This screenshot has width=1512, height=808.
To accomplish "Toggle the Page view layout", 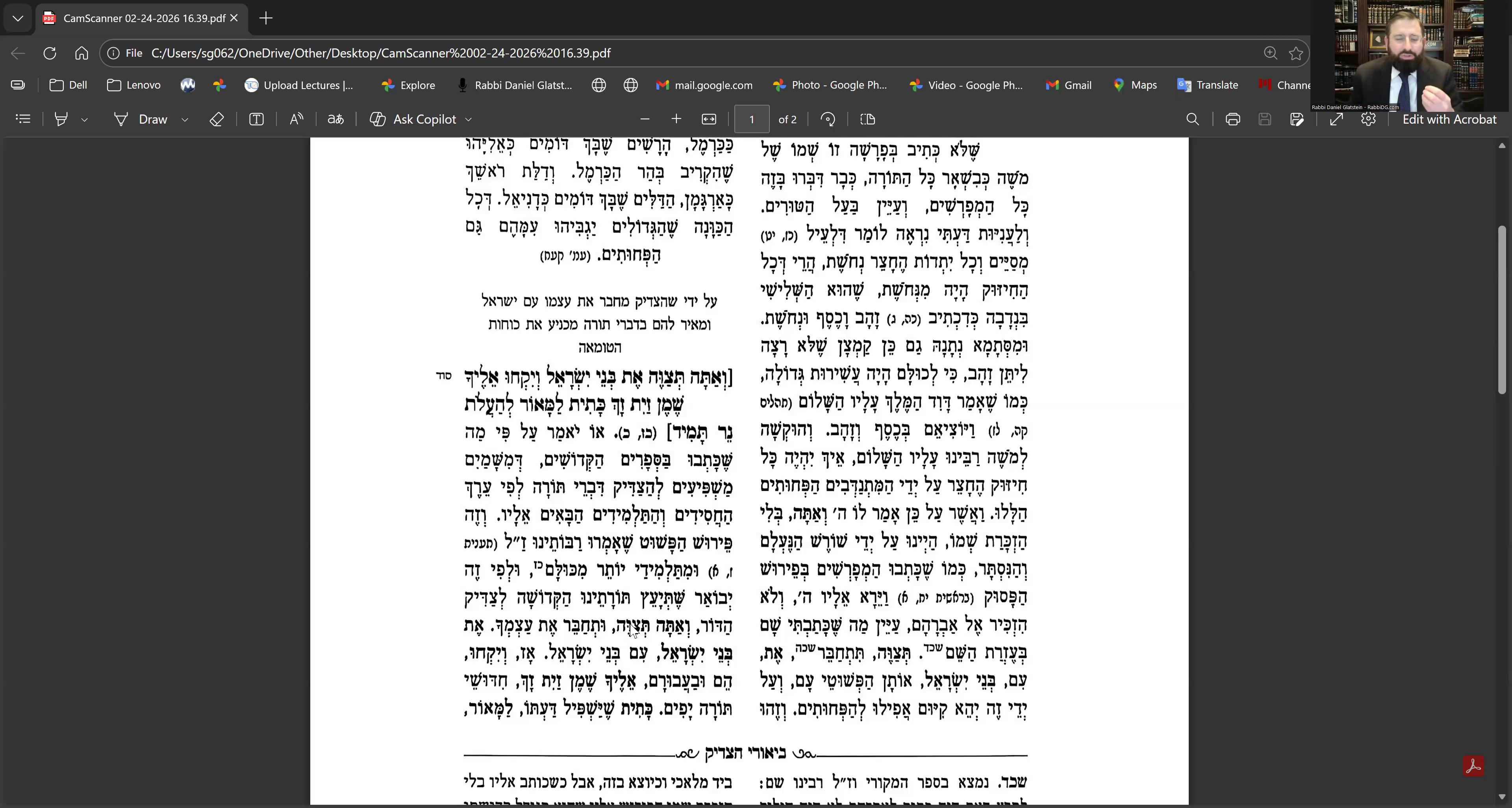I will click(x=867, y=119).
